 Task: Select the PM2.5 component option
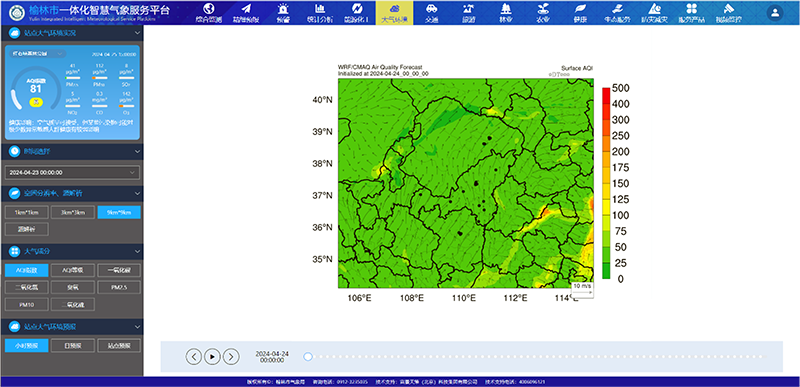click(119, 287)
